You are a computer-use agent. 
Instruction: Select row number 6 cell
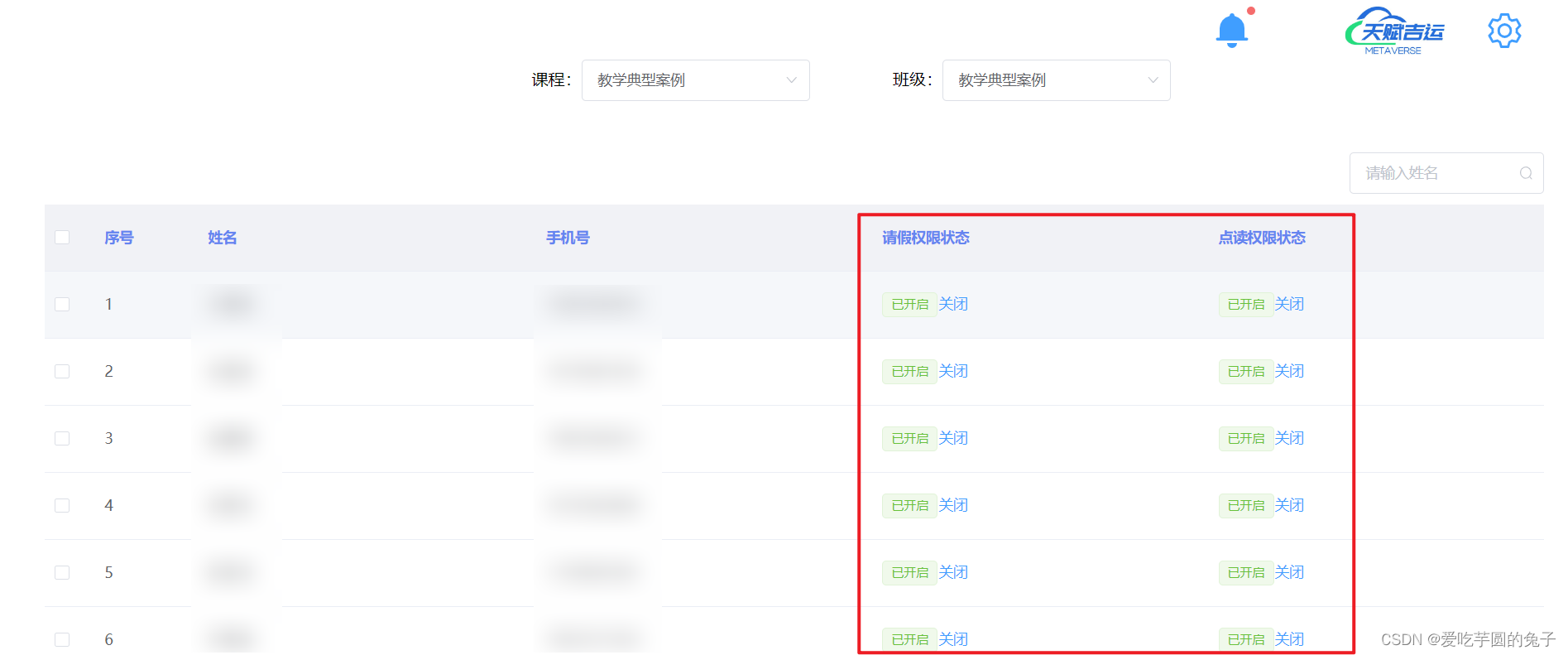[108, 639]
